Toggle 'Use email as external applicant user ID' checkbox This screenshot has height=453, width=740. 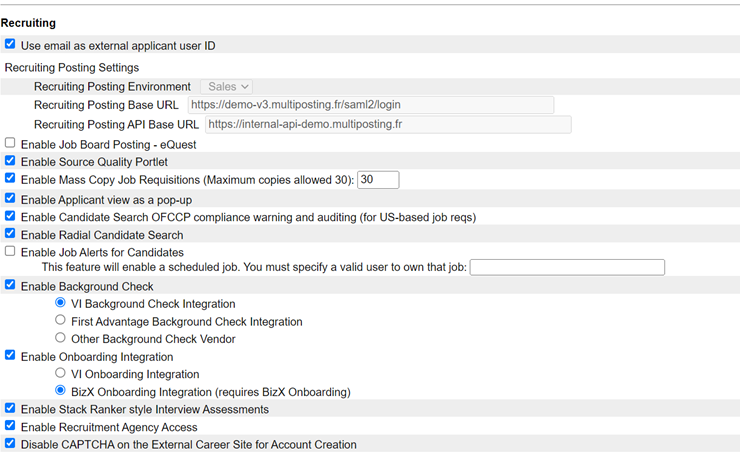10,45
